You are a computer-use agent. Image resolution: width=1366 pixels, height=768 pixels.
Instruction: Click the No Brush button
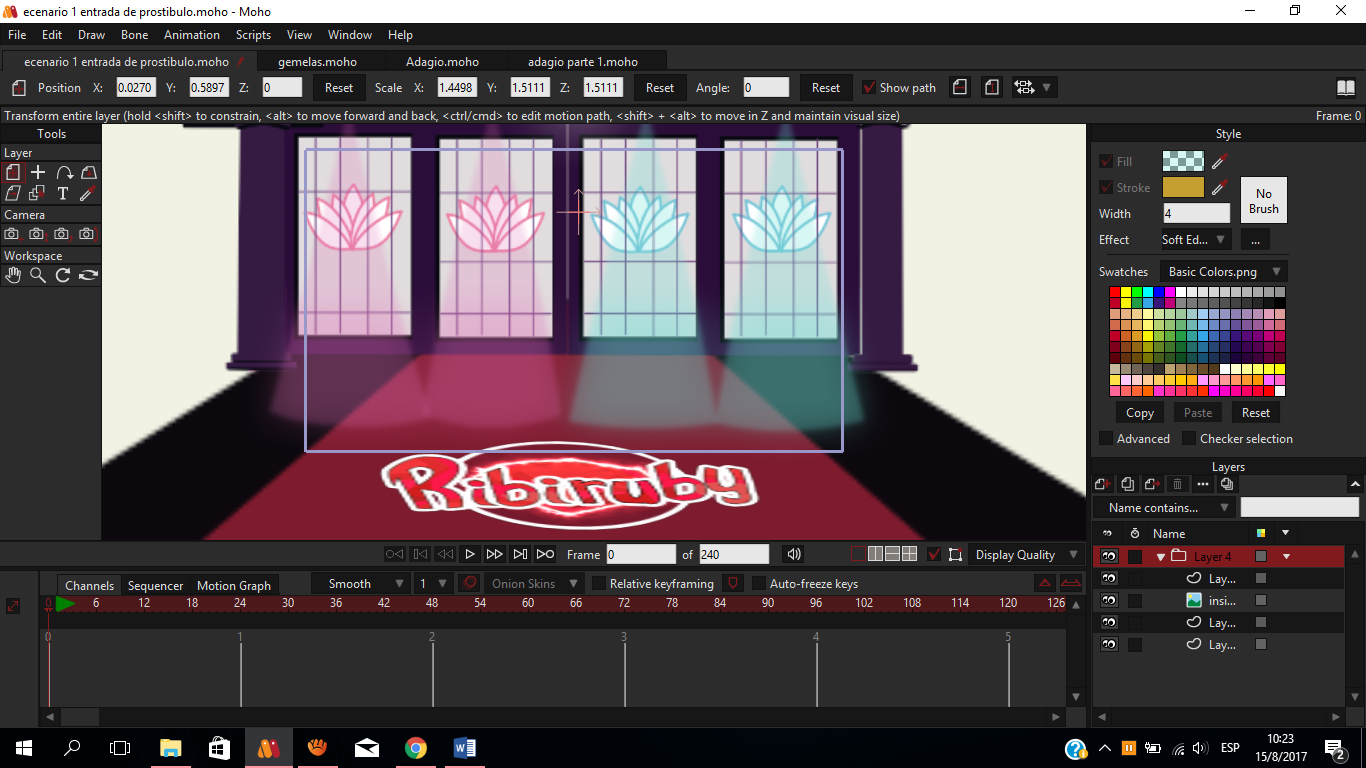click(1263, 201)
